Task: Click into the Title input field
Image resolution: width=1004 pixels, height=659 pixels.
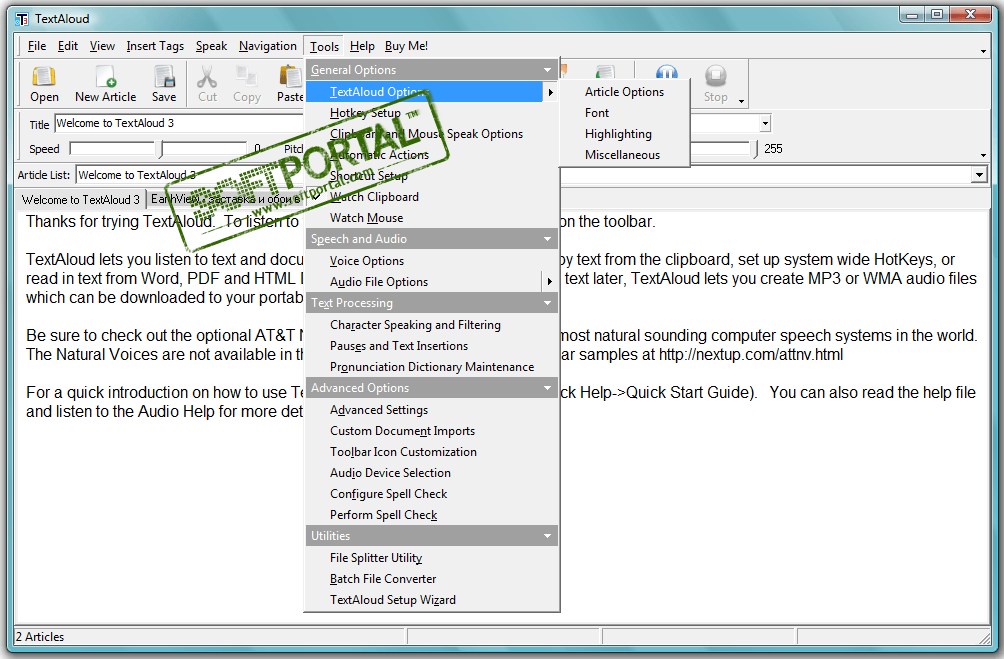Action: (x=179, y=123)
